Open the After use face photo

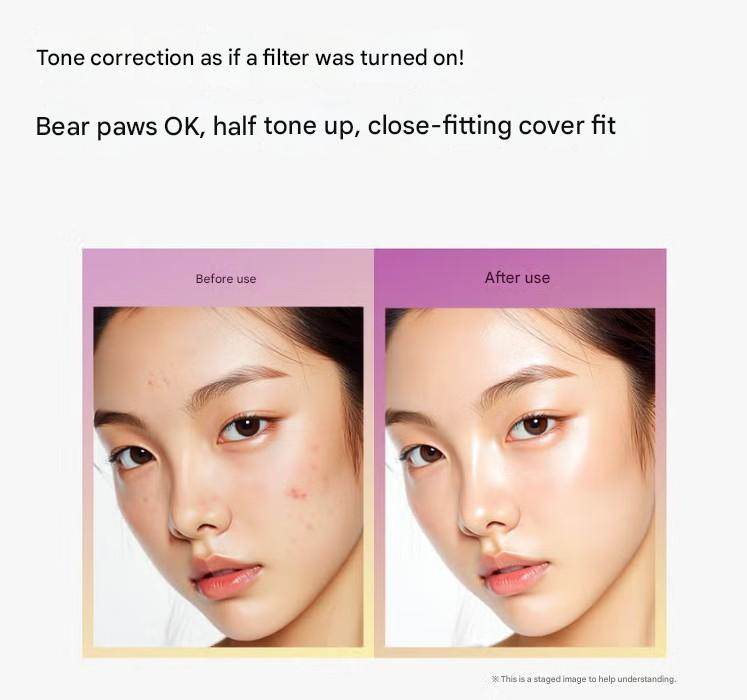point(520,477)
